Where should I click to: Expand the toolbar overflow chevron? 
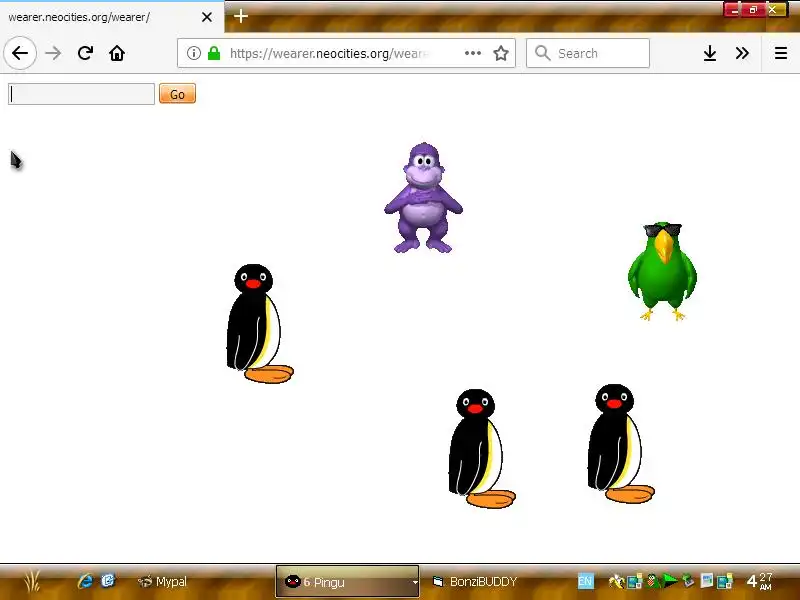tap(742, 53)
